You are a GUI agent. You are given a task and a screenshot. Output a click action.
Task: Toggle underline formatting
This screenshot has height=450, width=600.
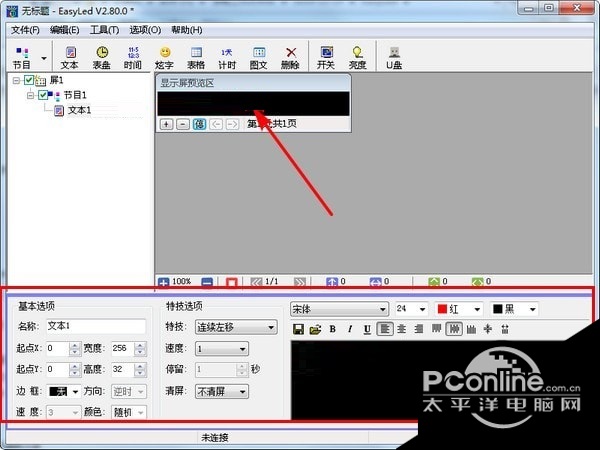pos(367,329)
